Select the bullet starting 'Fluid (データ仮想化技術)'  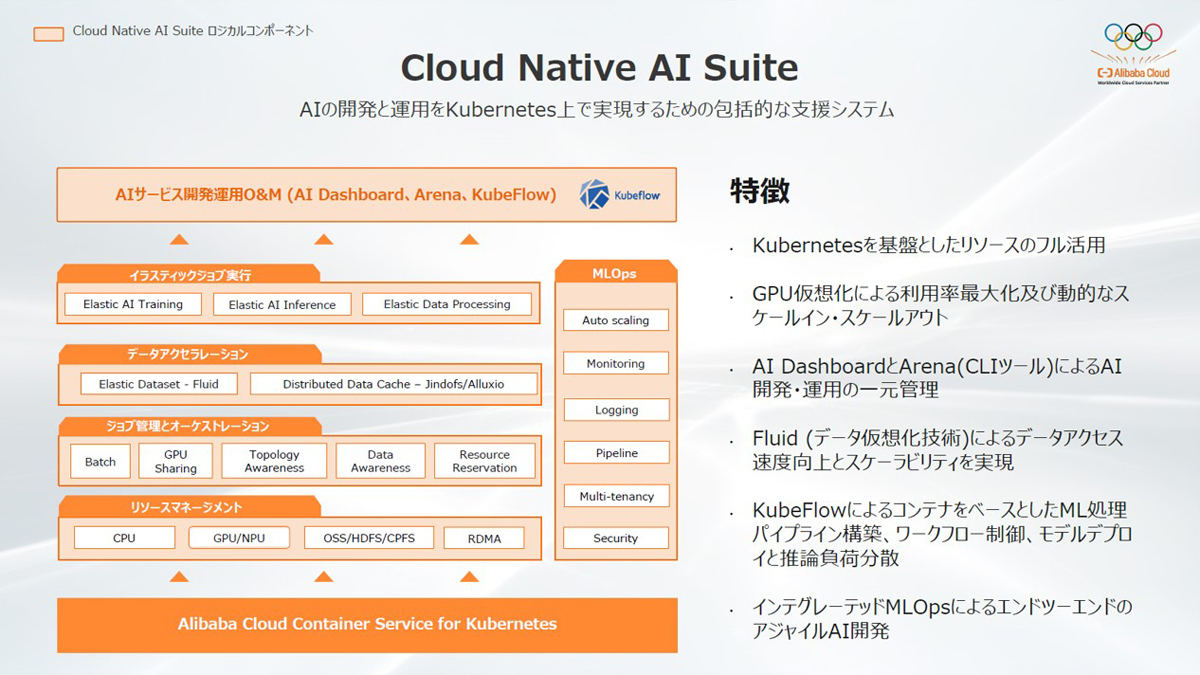pyautogui.click(x=938, y=450)
